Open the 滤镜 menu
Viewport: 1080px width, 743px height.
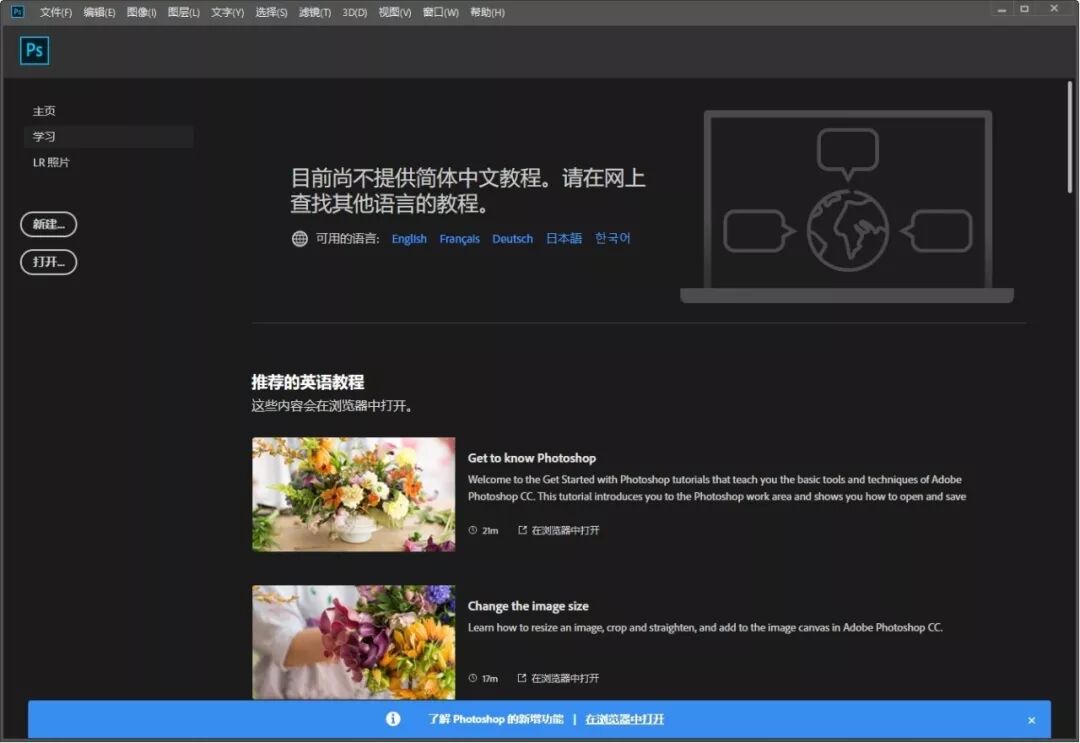[x=313, y=12]
